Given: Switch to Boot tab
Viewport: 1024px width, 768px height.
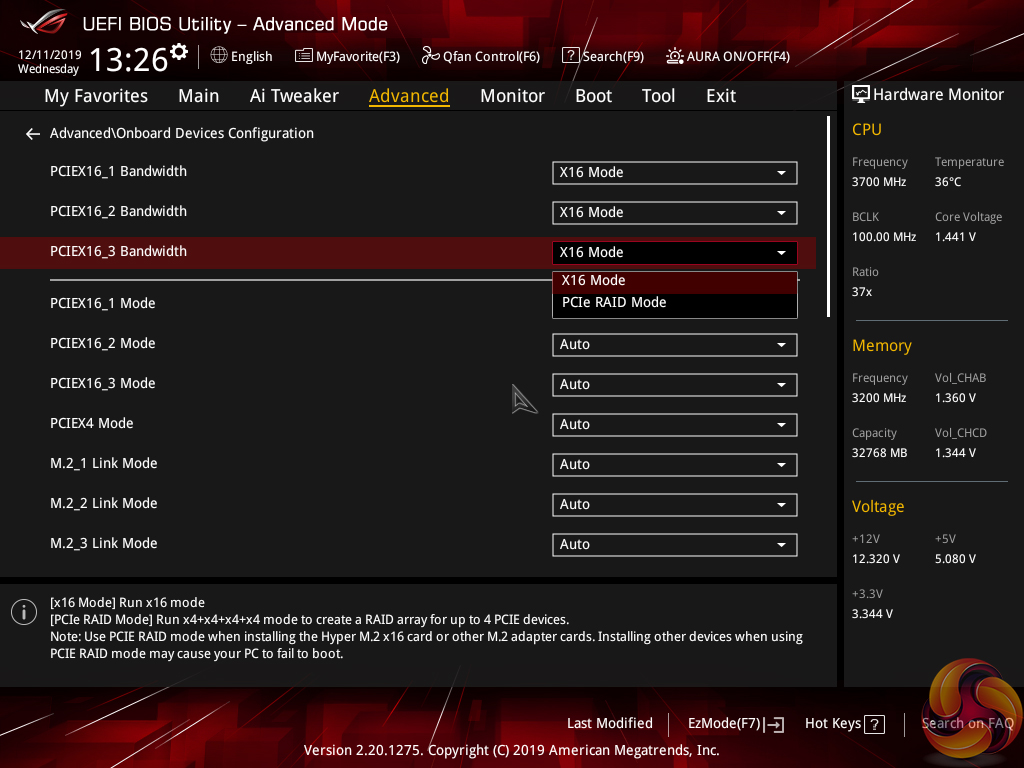Looking at the screenshot, I should pos(593,96).
